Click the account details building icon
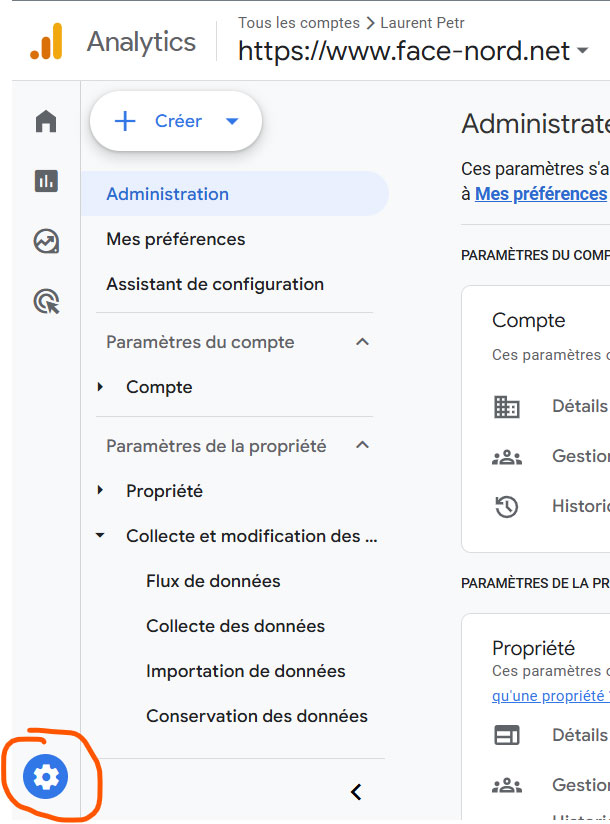610x824 pixels. pyautogui.click(x=507, y=407)
